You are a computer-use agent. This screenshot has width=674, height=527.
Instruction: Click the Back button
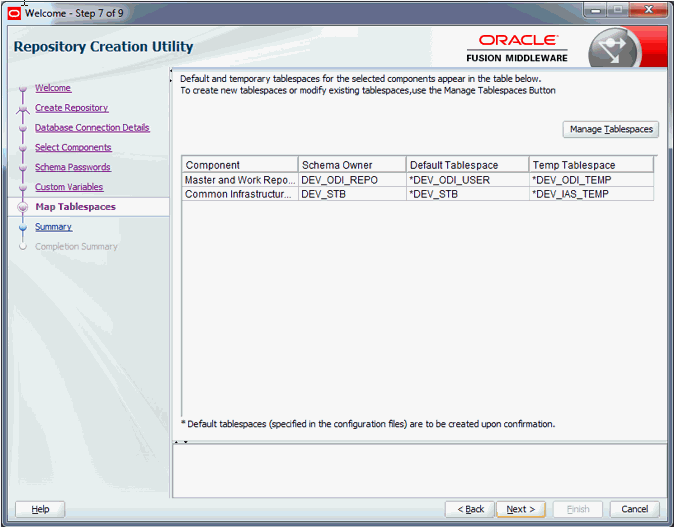[x=470, y=509]
